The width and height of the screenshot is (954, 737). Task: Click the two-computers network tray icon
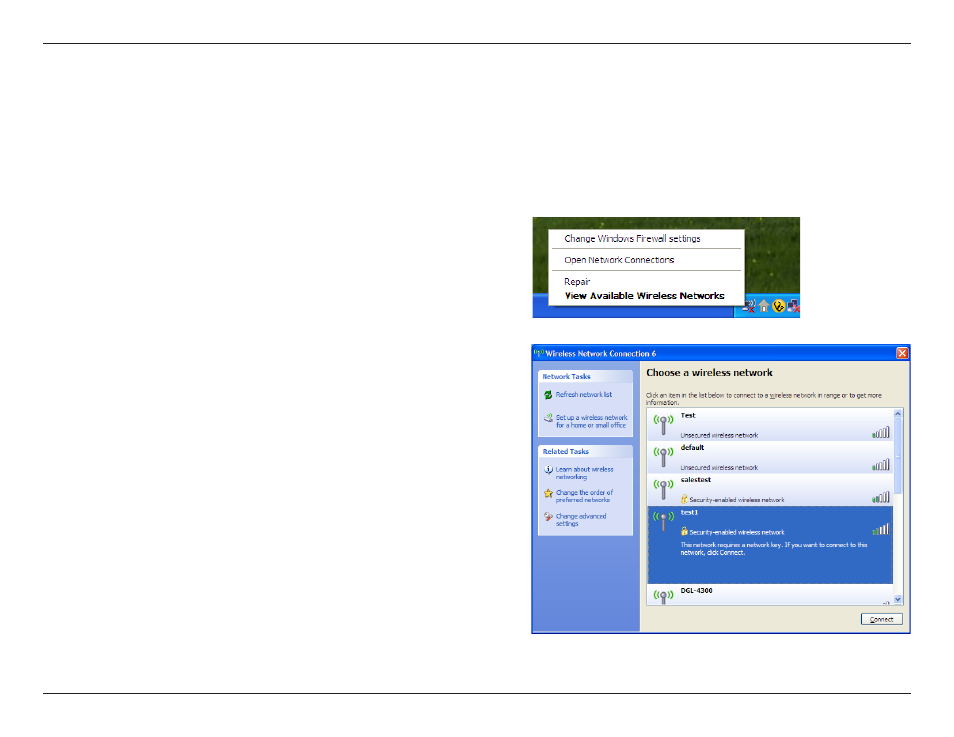(x=793, y=306)
